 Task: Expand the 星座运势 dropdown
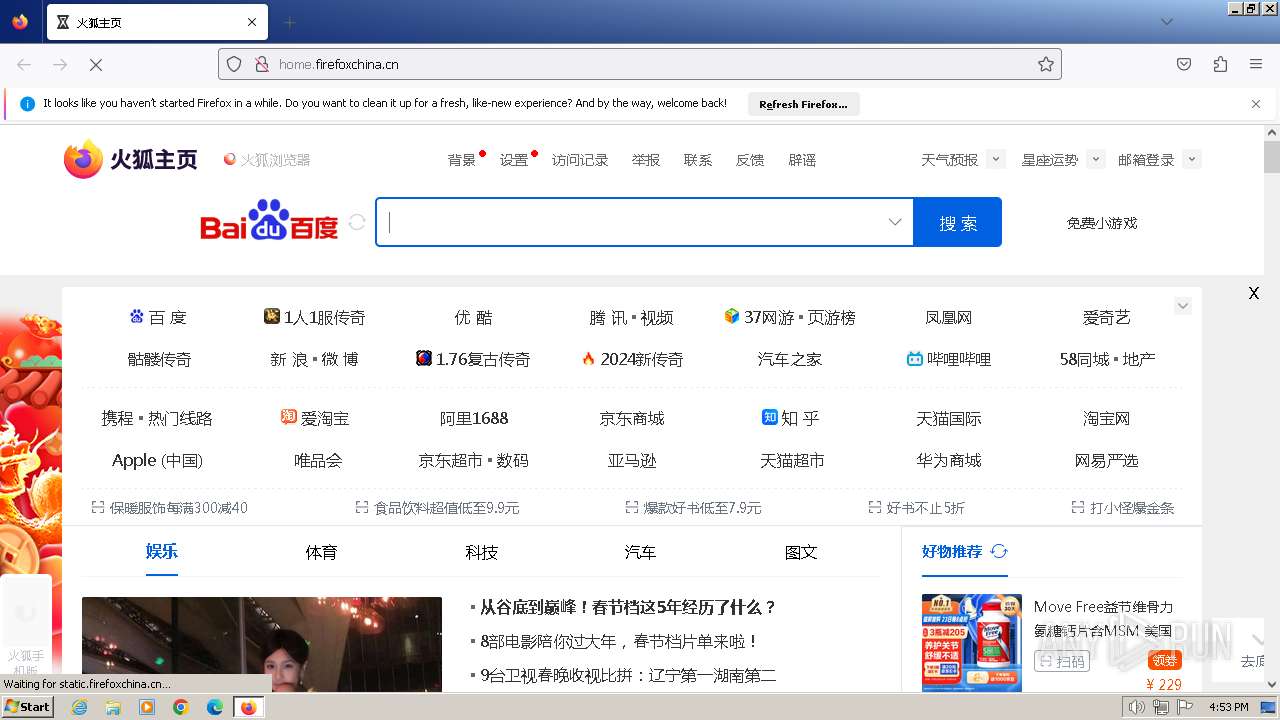point(1096,159)
